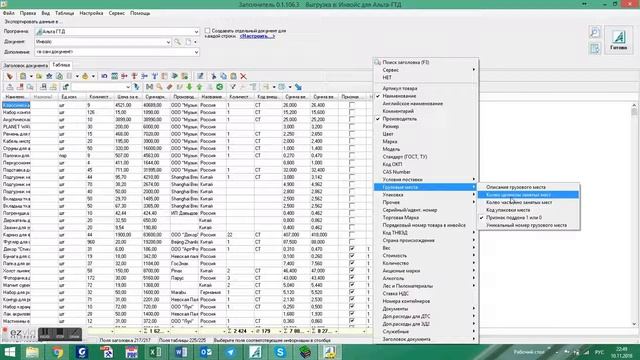
Task: Open the Программа dropdown (Альта ГТД)
Action: click(196, 31)
